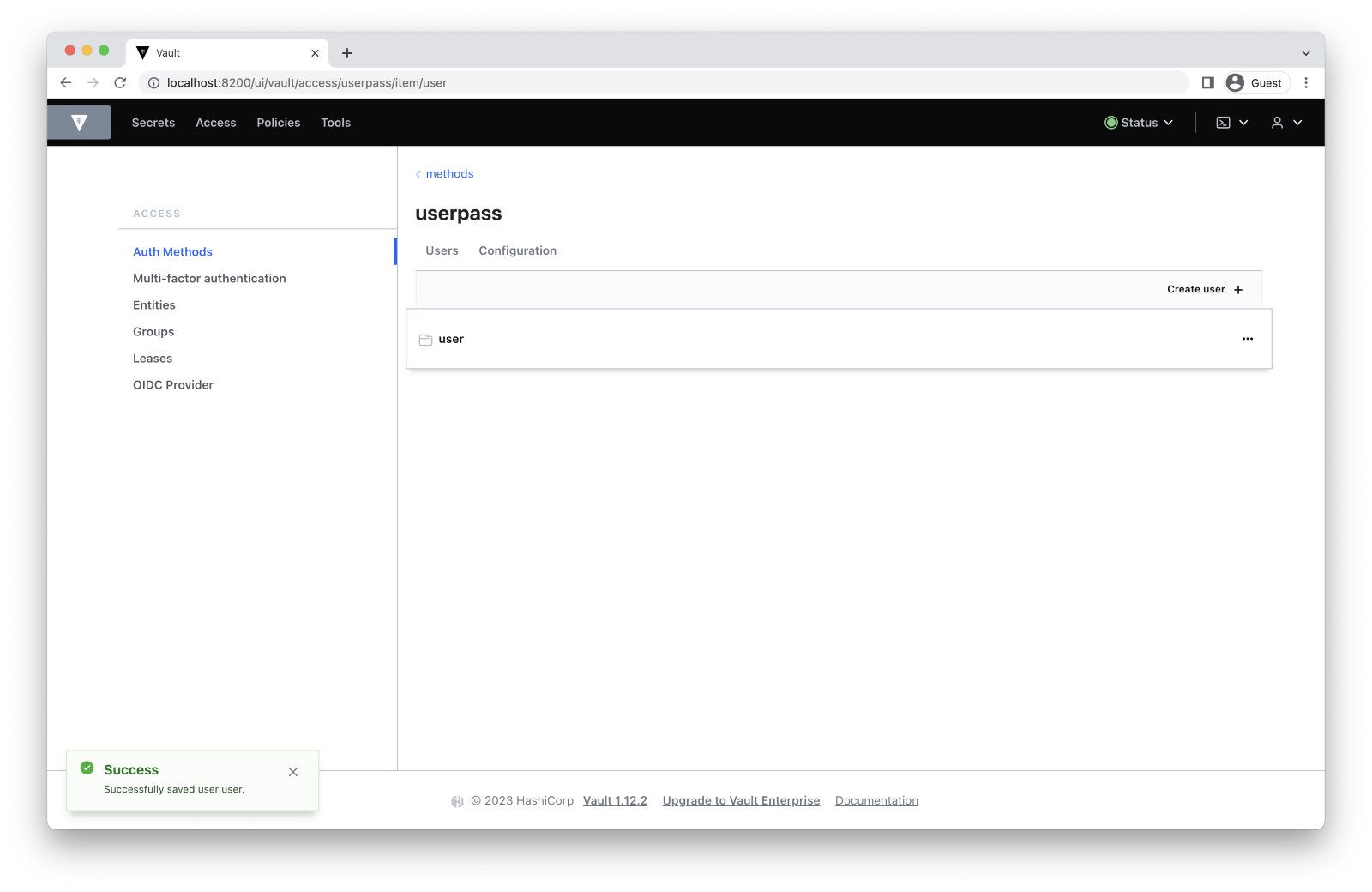Click the green status indicator dot

[x=1110, y=123]
